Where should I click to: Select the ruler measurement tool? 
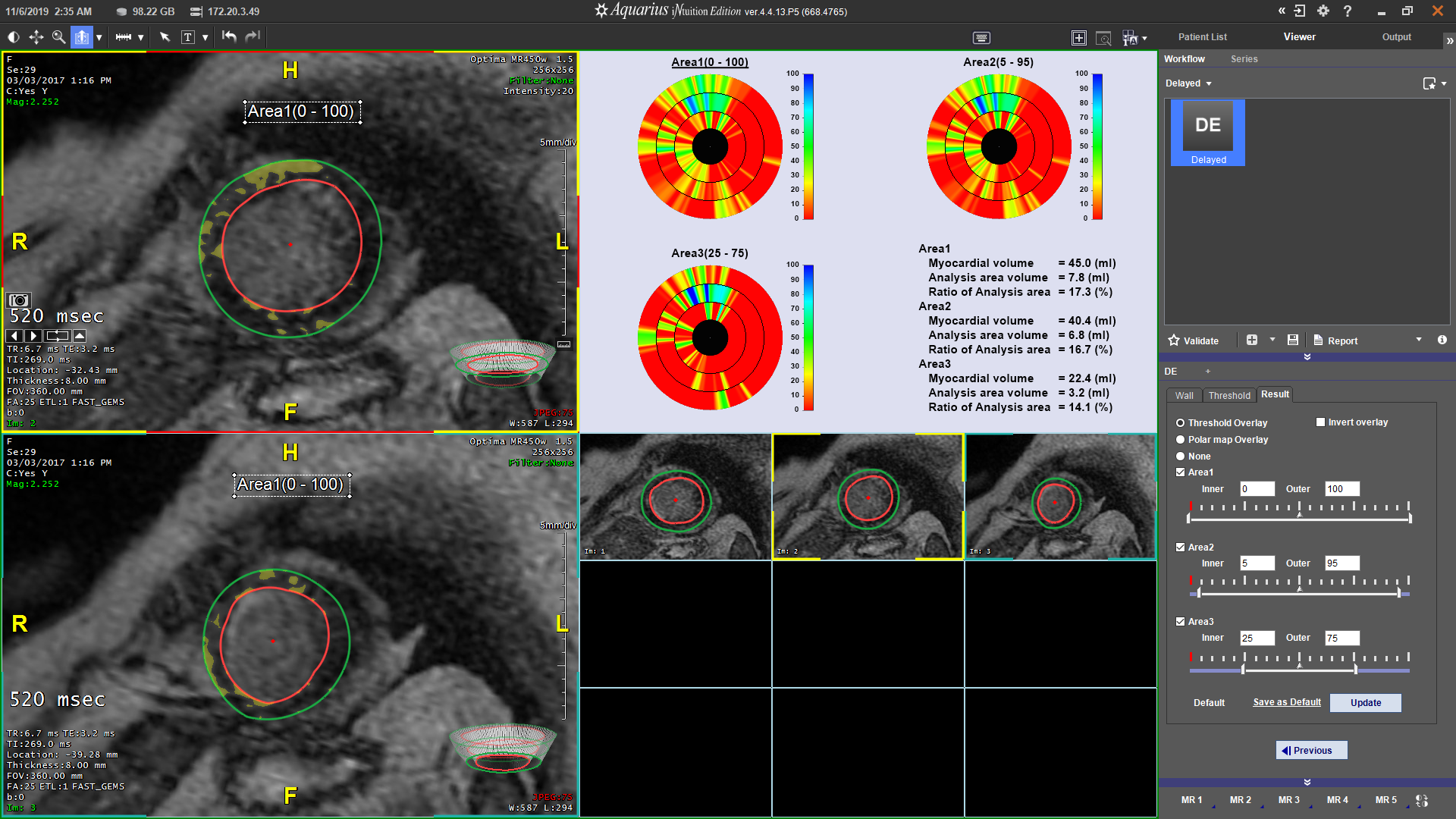[124, 36]
